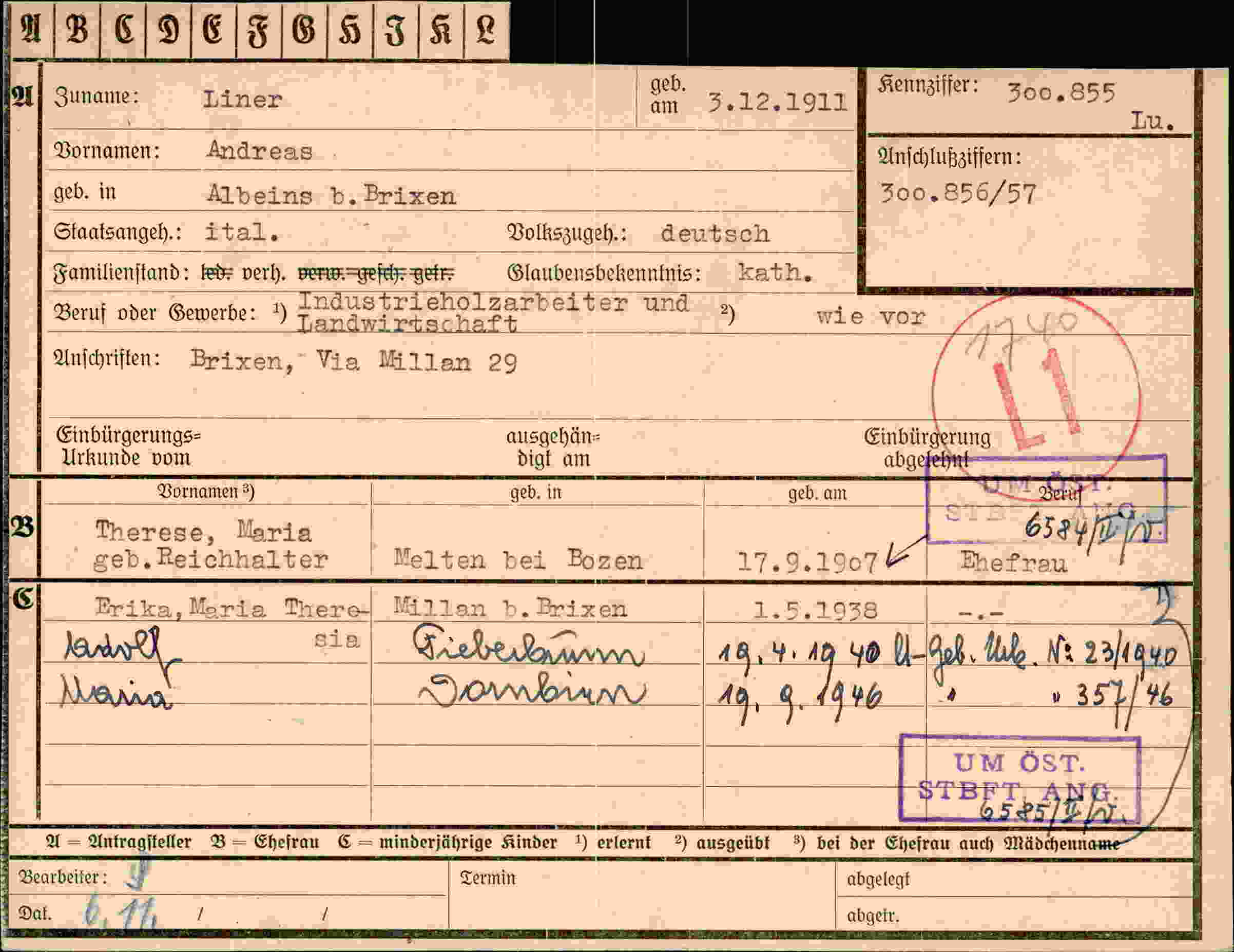This screenshot has height=952, width=1234.
Task: Click handwritten date '19.9.1946'
Action: 800,698
